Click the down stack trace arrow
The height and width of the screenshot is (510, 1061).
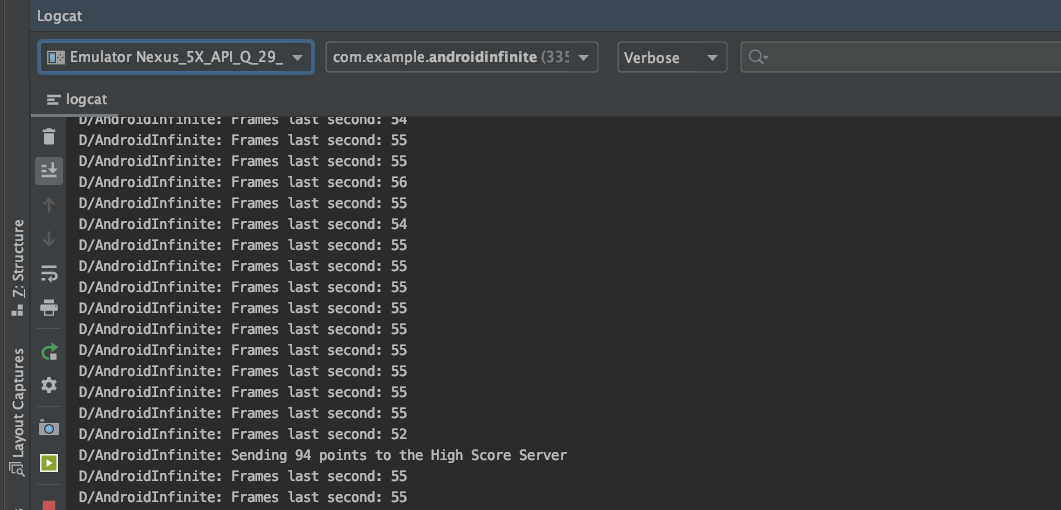pyautogui.click(x=48, y=239)
